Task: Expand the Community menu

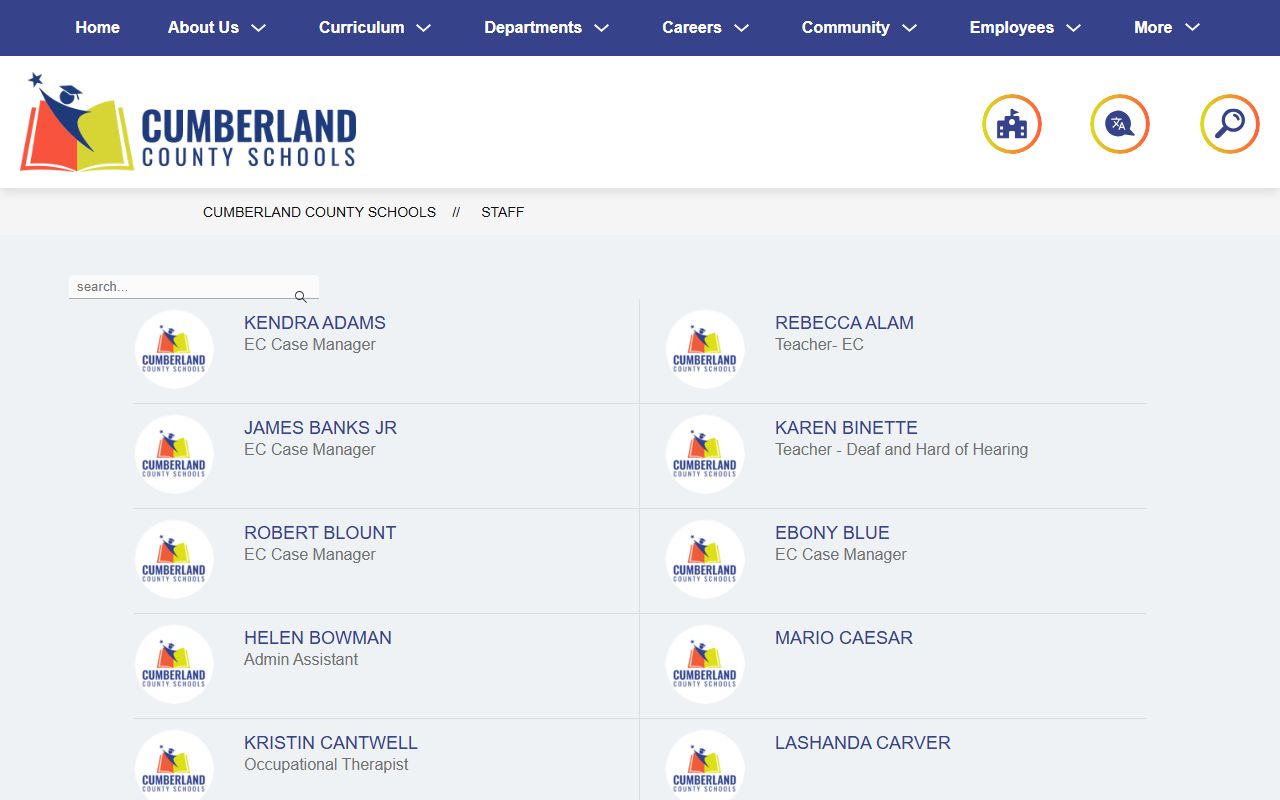Action: [x=859, y=28]
